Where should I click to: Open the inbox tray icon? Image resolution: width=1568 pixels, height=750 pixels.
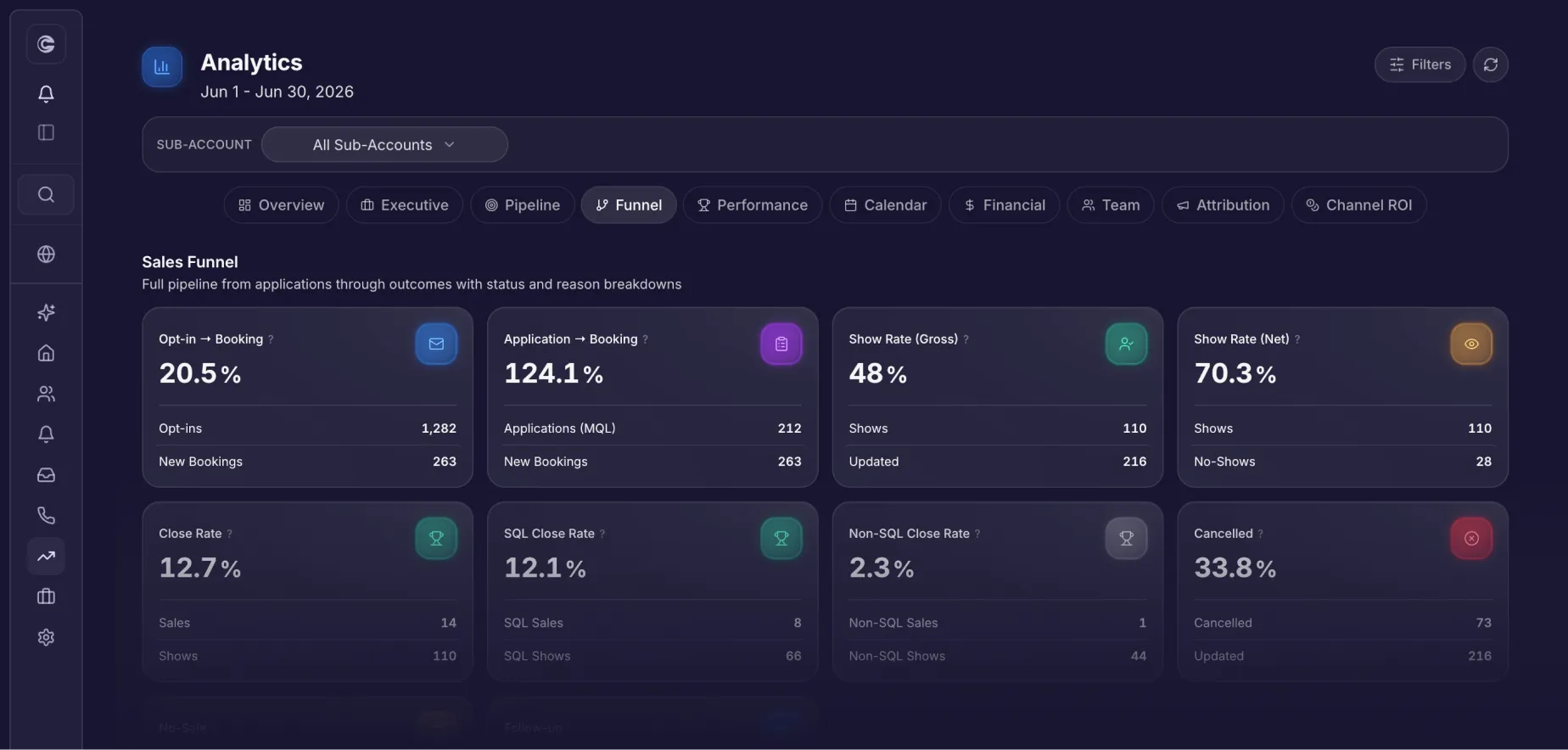[46, 475]
